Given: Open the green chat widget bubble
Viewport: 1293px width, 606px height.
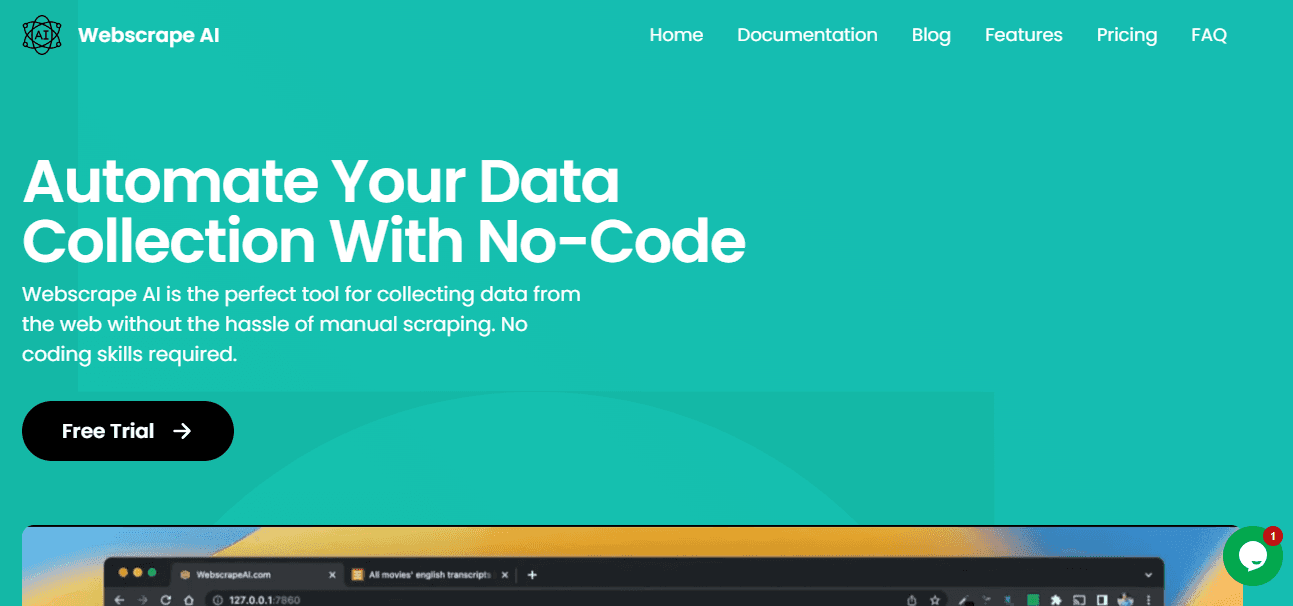Looking at the screenshot, I should [1251, 557].
